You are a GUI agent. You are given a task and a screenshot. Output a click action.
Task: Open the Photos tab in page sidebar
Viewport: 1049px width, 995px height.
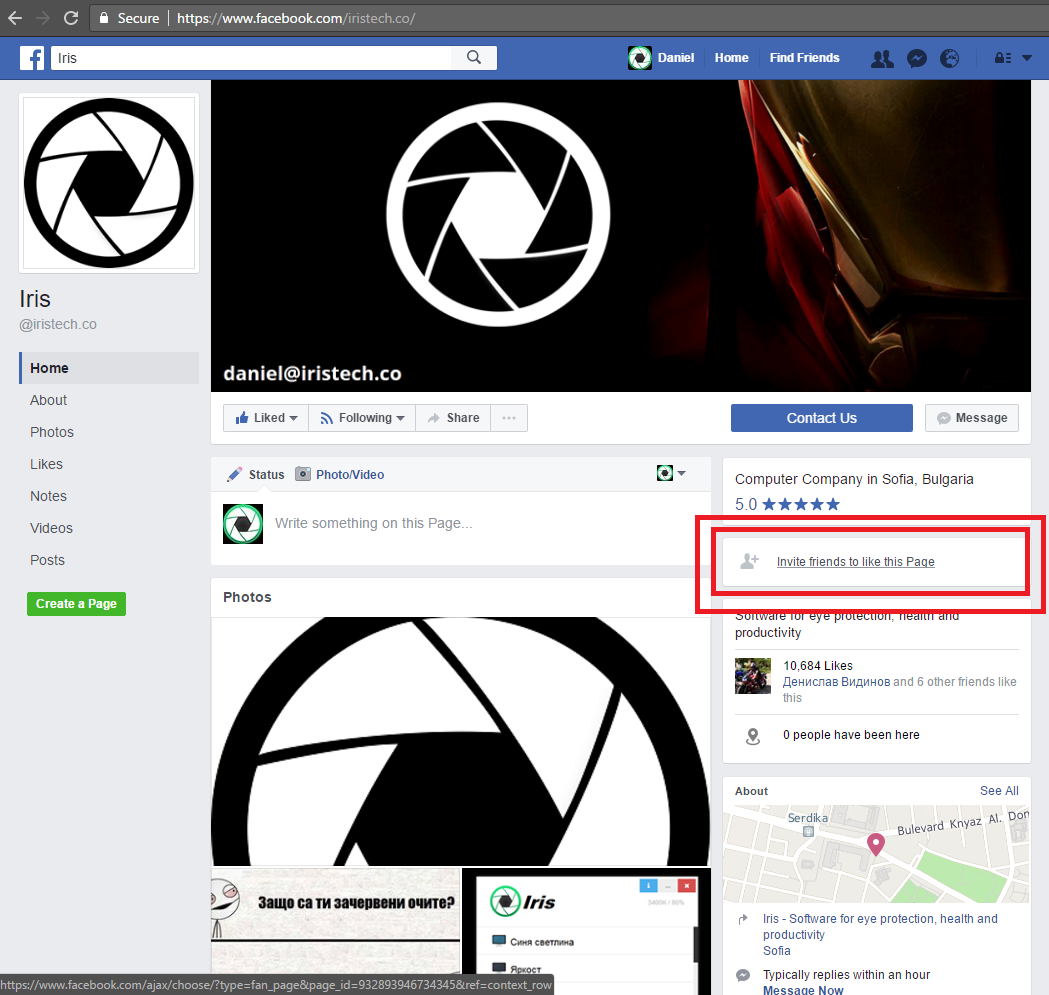(x=52, y=432)
